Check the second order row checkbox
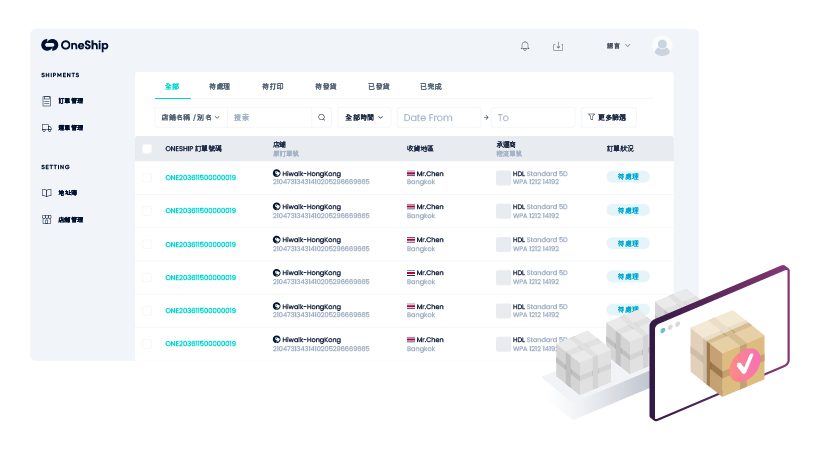Screen dimensions: 820x450 coord(147,211)
